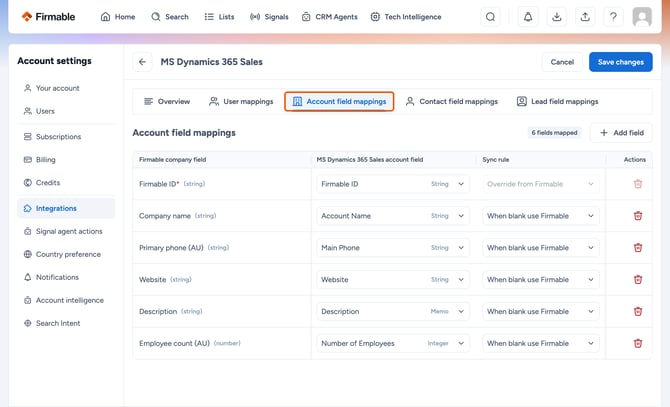Open Signals in the top navigation
670x407 pixels.
pyautogui.click(x=269, y=17)
